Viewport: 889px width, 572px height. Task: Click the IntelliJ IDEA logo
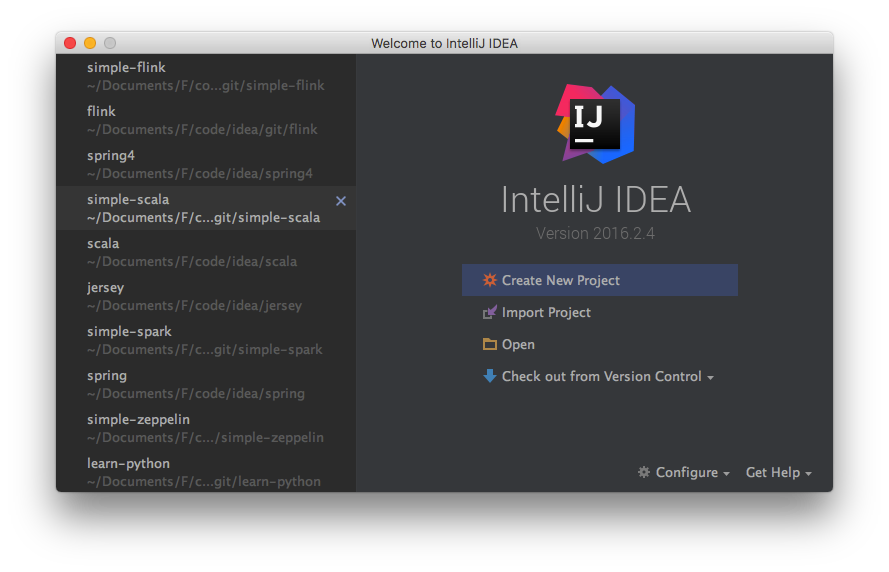click(x=596, y=122)
